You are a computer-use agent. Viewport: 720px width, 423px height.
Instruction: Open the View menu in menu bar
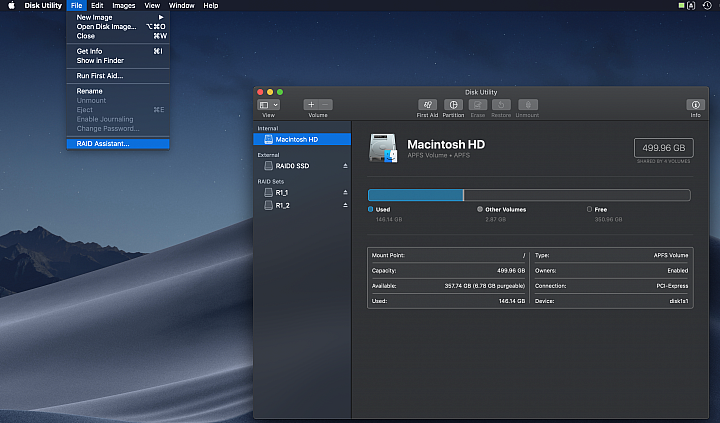tap(152, 6)
